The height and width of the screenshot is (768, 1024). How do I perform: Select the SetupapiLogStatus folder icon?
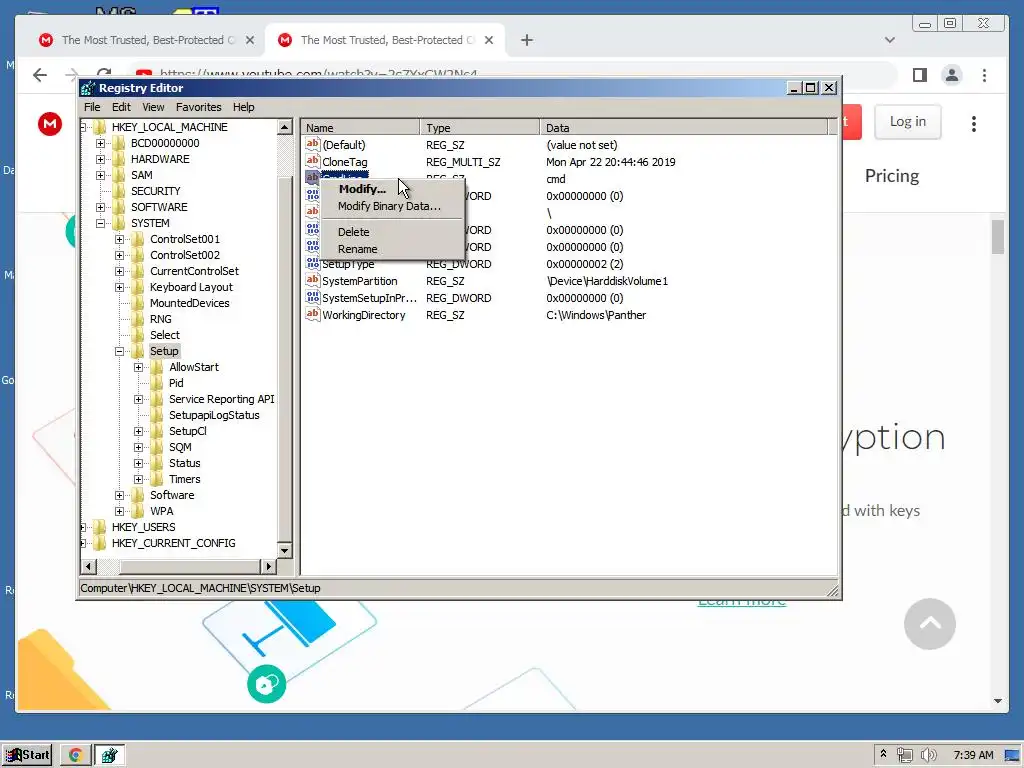tap(157, 415)
